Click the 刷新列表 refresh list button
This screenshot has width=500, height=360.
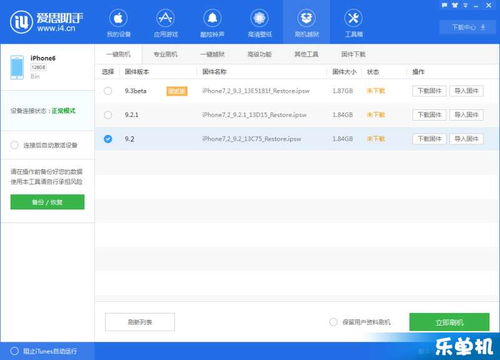(x=140, y=322)
